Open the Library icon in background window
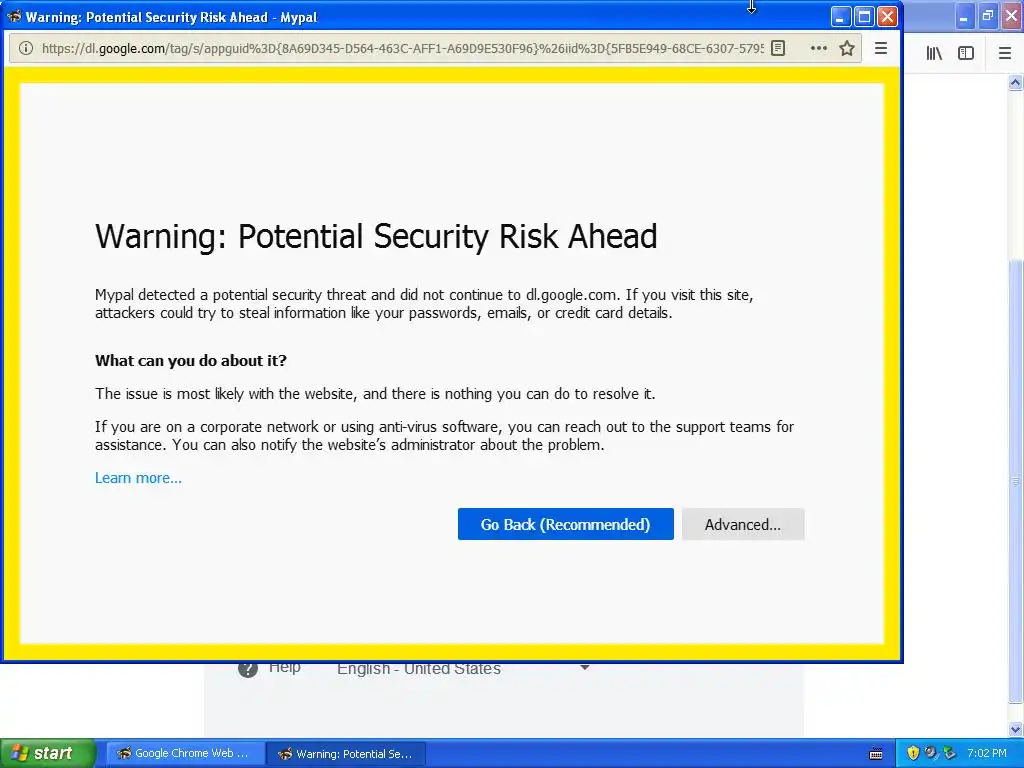The height and width of the screenshot is (768, 1024). pos(934,54)
